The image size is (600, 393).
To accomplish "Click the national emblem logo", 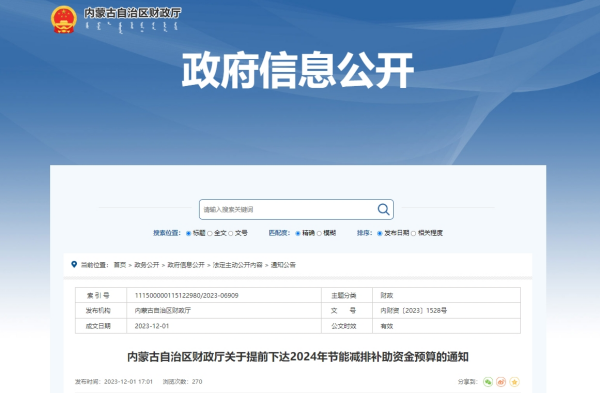I will (x=64, y=20).
